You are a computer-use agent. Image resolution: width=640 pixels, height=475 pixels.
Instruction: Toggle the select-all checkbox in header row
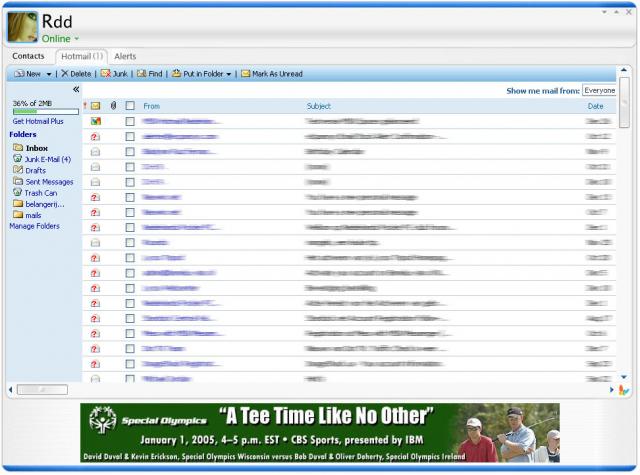pyautogui.click(x=130, y=106)
